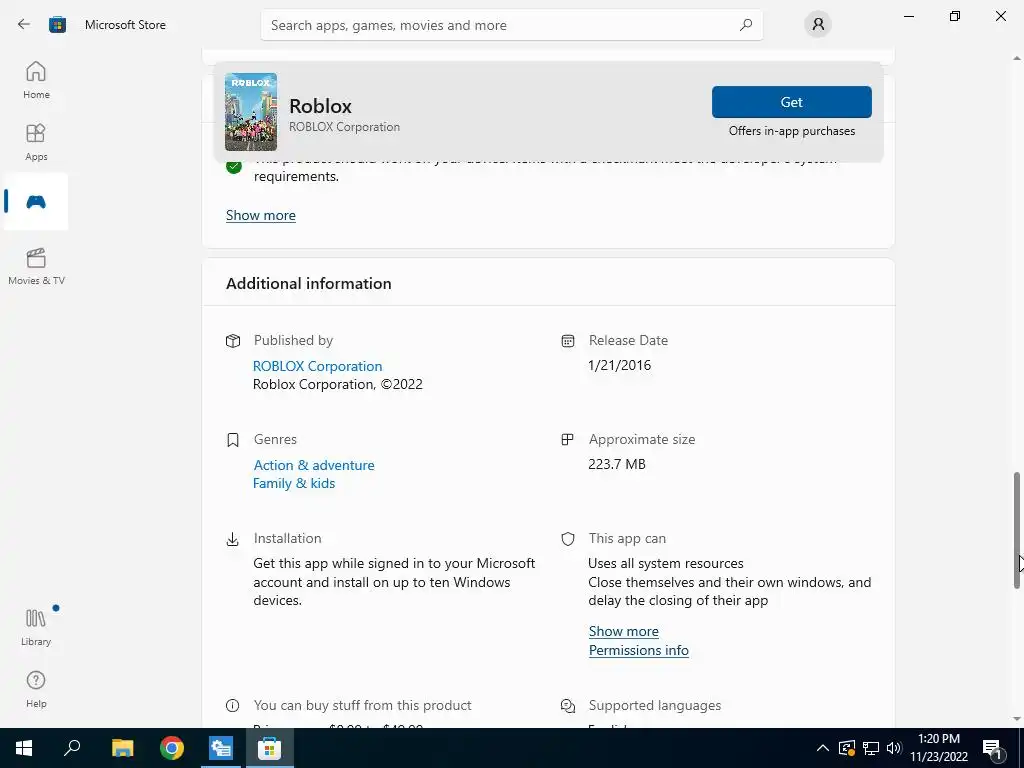This screenshot has width=1024, height=768.
Task: Open the Permissions info link
Action: pos(639,650)
